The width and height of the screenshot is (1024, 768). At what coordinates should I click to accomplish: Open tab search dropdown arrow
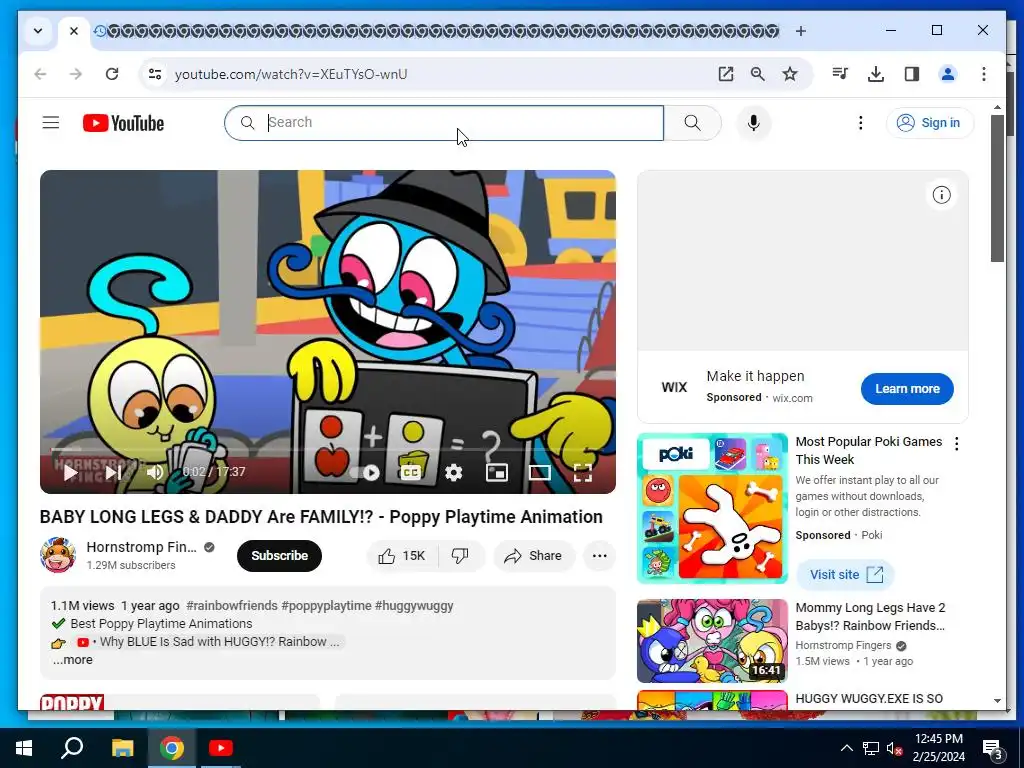(x=38, y=31)
